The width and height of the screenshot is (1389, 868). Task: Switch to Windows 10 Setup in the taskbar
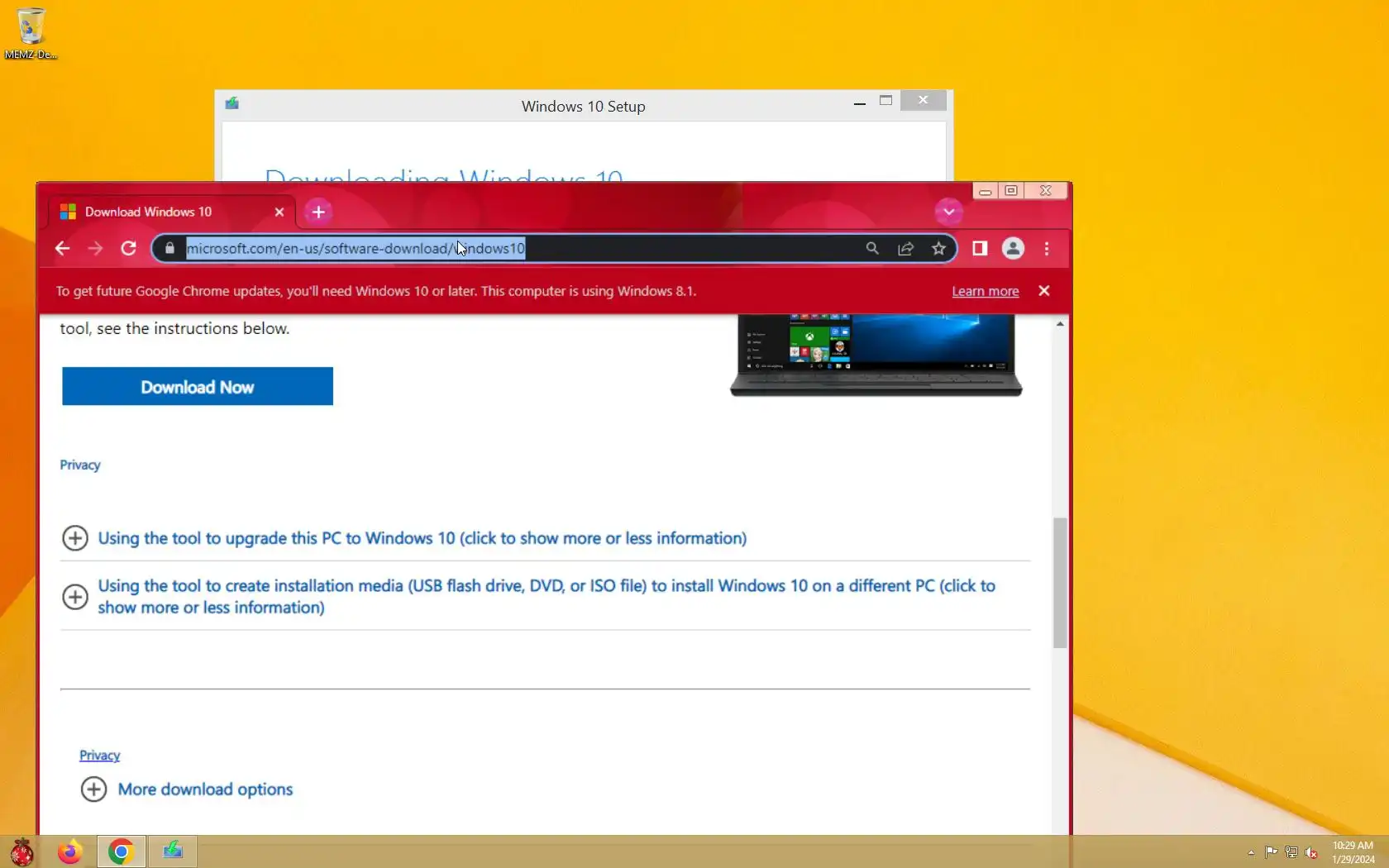coord(173,851)
